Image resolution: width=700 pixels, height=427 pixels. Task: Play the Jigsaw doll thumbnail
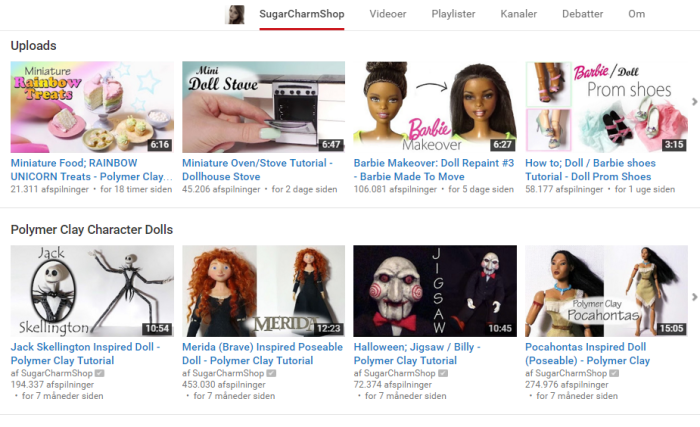pyautogui.click(x=435, y=291)
